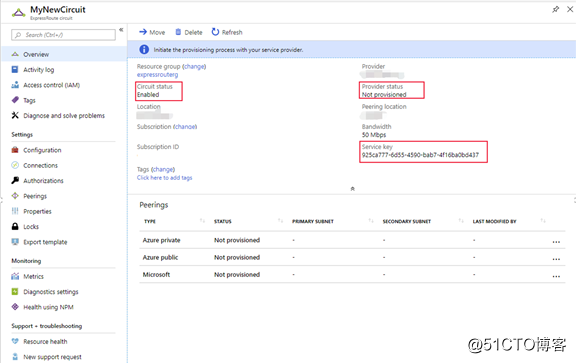Change the resource group link
Screen dimensions: 576x363
[x=194, y=67]
